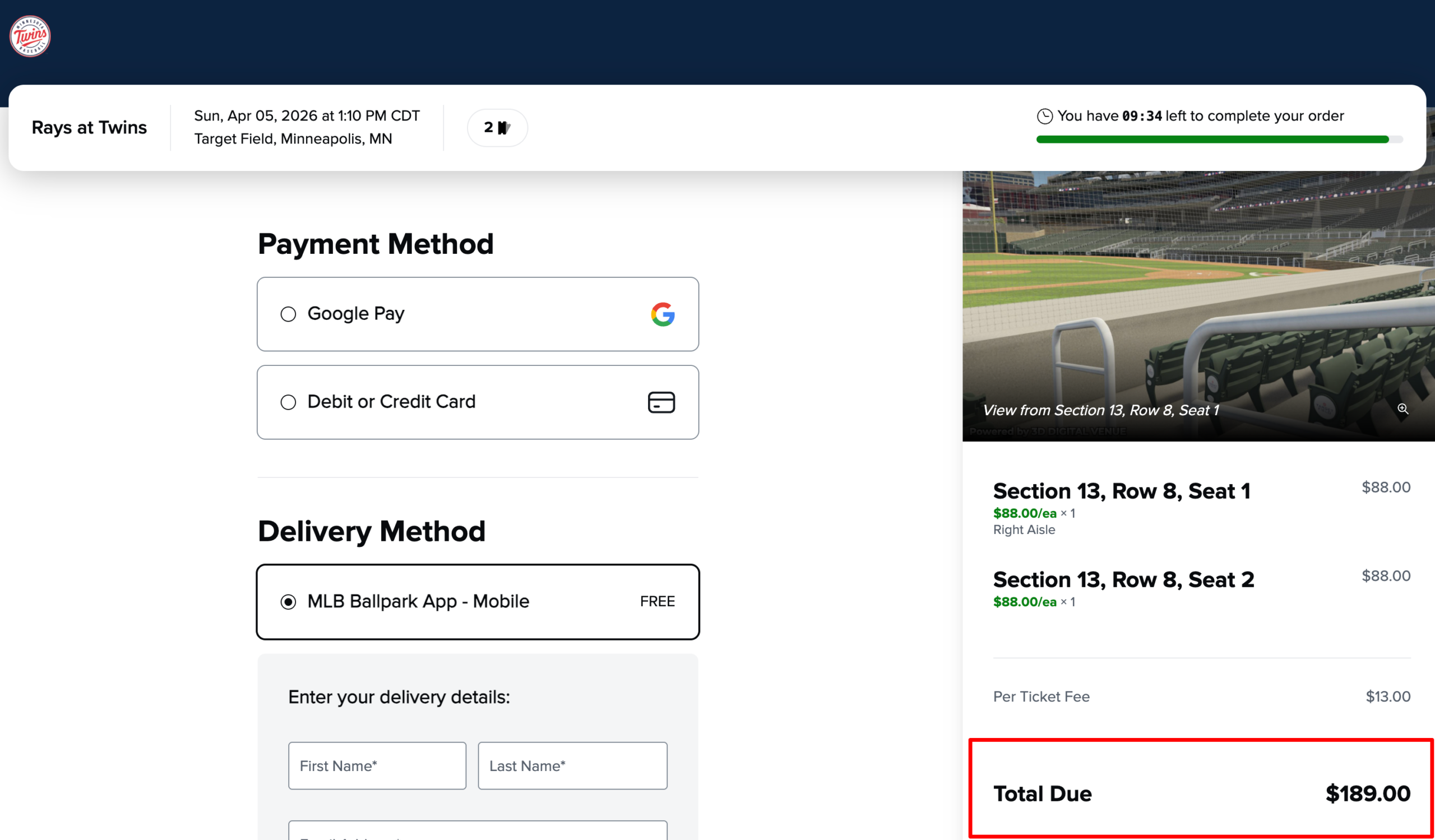Click the Right Aisle seat note
Viewport: 1435px width, 840px height.
pyautogui.click(x=1024, y=530)
